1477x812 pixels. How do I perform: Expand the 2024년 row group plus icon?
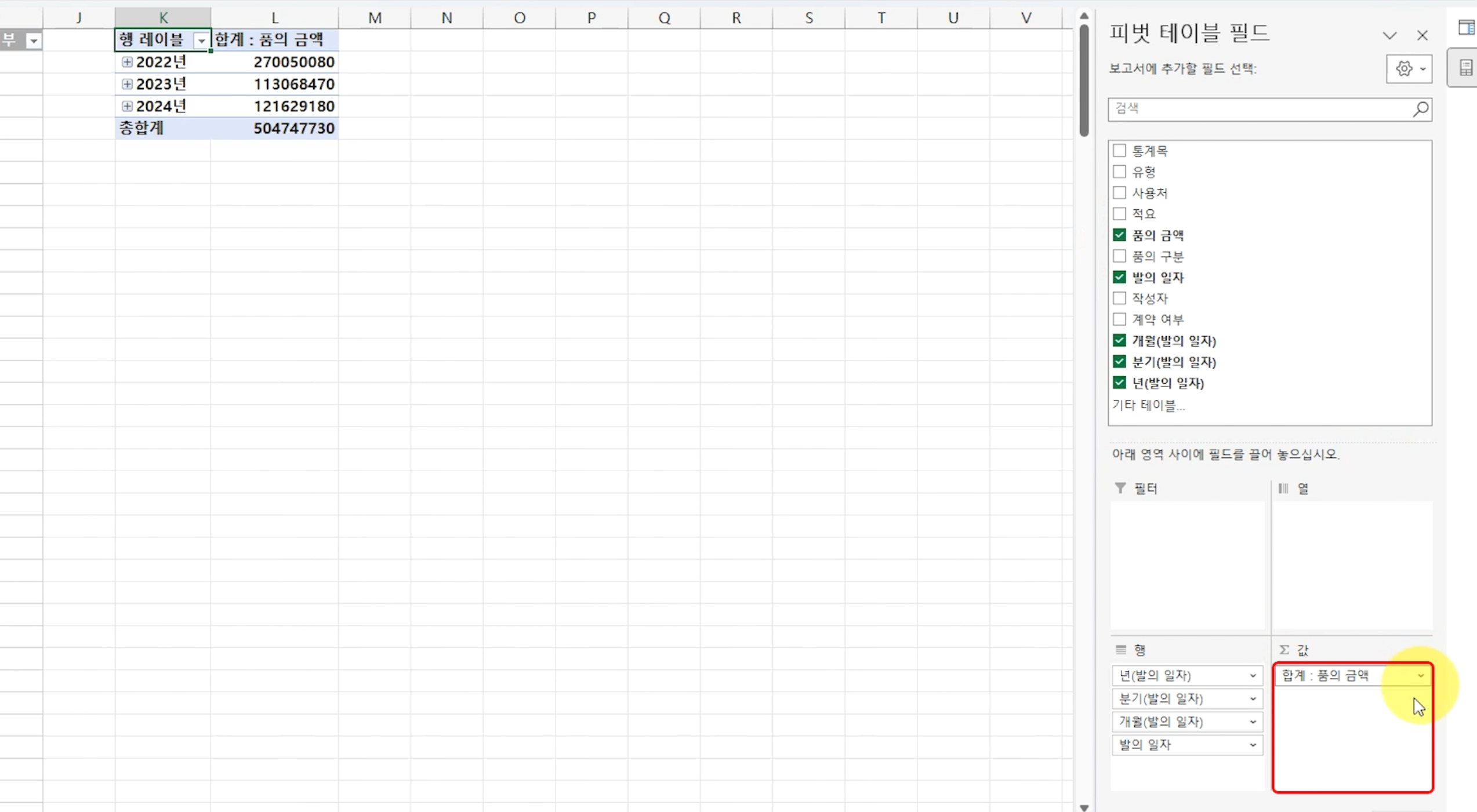point(127,106)
